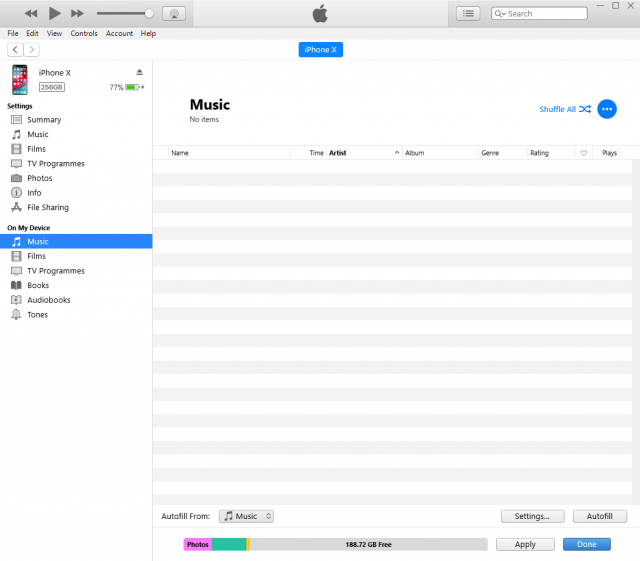Click 188.72 GB Free storage segment

pyautogui.click(x=368, y=544)
